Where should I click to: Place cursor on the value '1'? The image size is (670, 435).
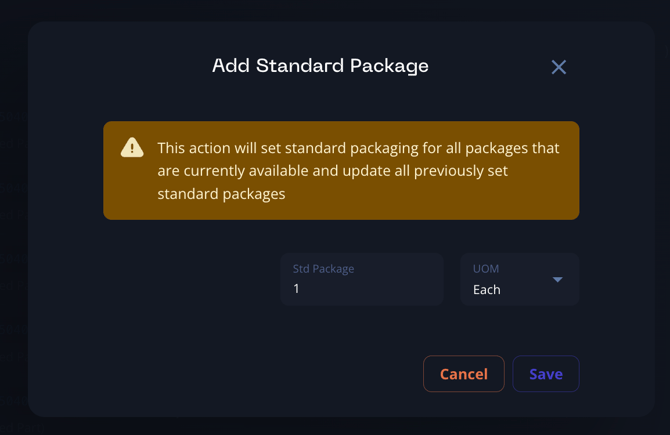tap(297, 289)
